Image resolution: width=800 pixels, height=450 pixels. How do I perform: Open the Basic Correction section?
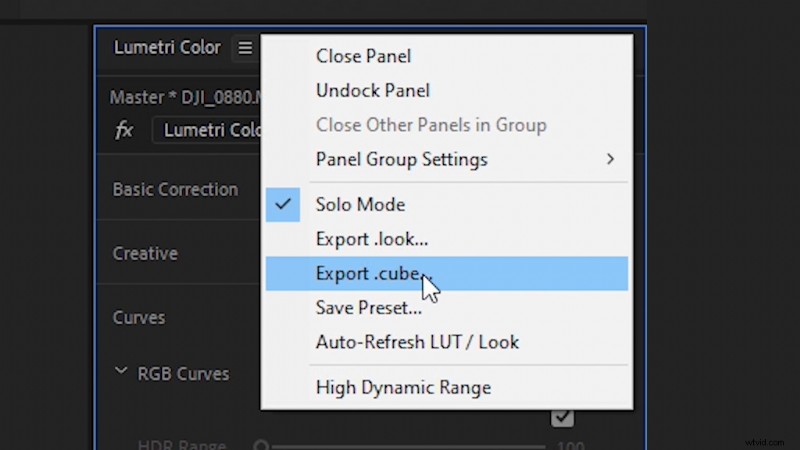coord(175,189)
